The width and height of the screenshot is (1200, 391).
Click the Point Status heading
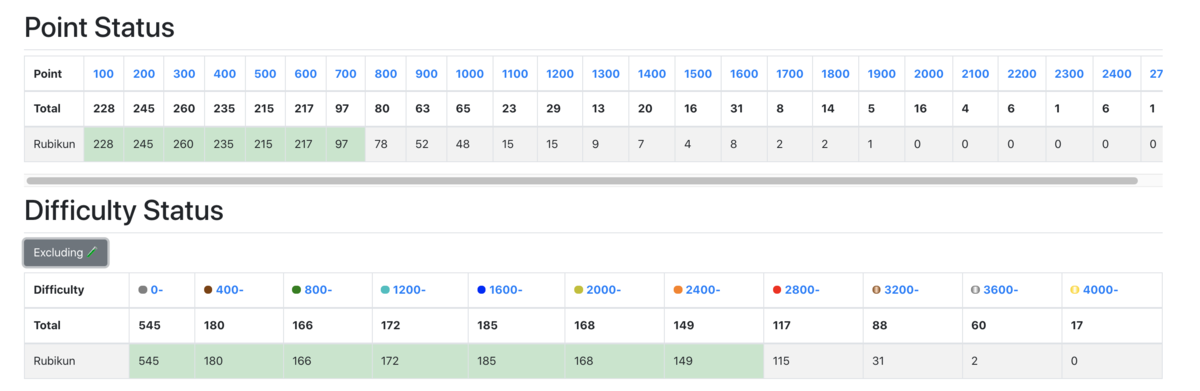(x=99, y=27)
